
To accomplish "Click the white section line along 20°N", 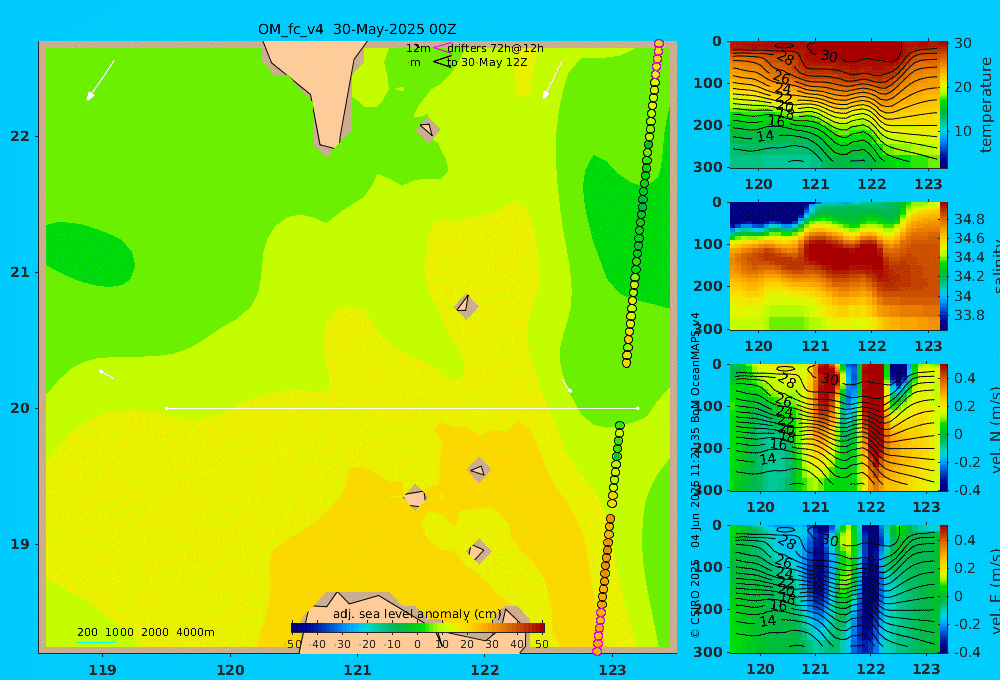I will [402, 408].
